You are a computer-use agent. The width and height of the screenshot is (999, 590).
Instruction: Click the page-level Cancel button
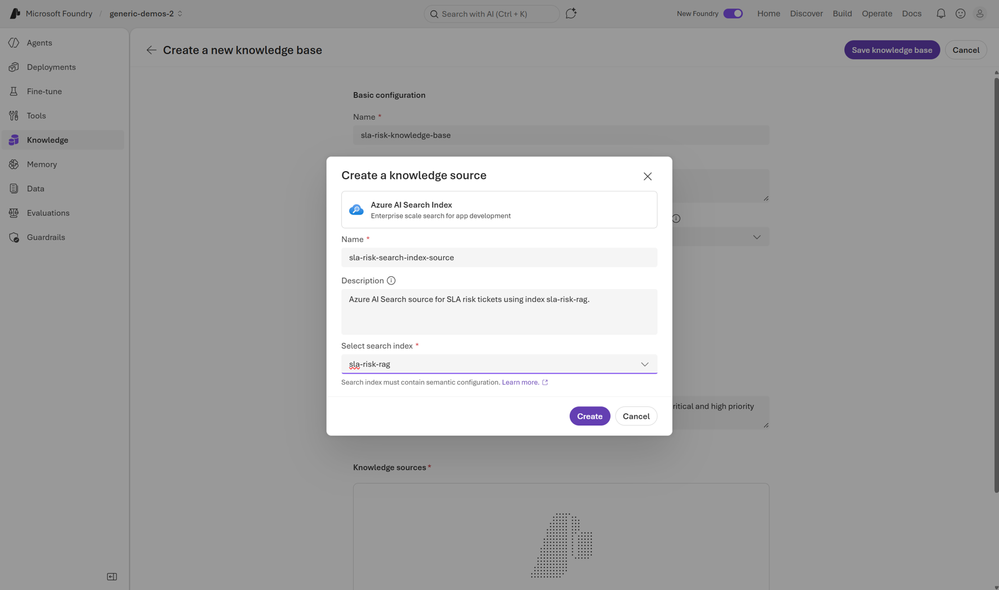(965, 50)
